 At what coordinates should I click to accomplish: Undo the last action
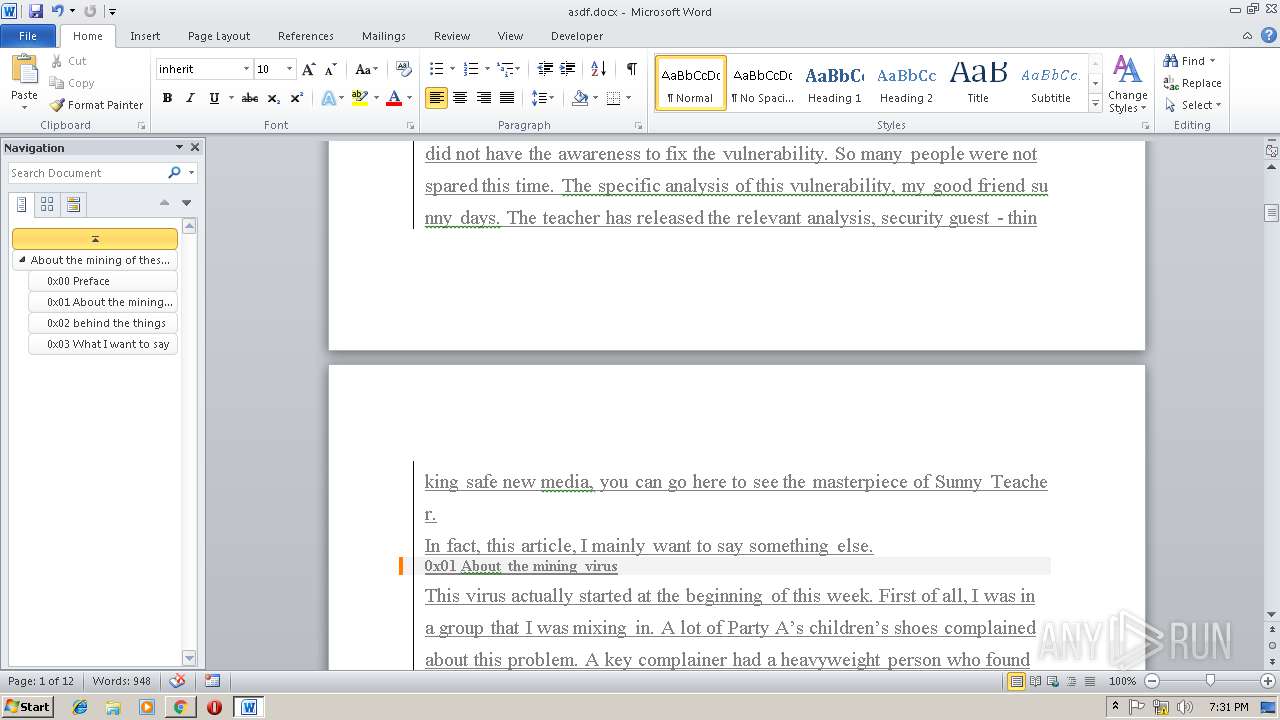[58, 11]
